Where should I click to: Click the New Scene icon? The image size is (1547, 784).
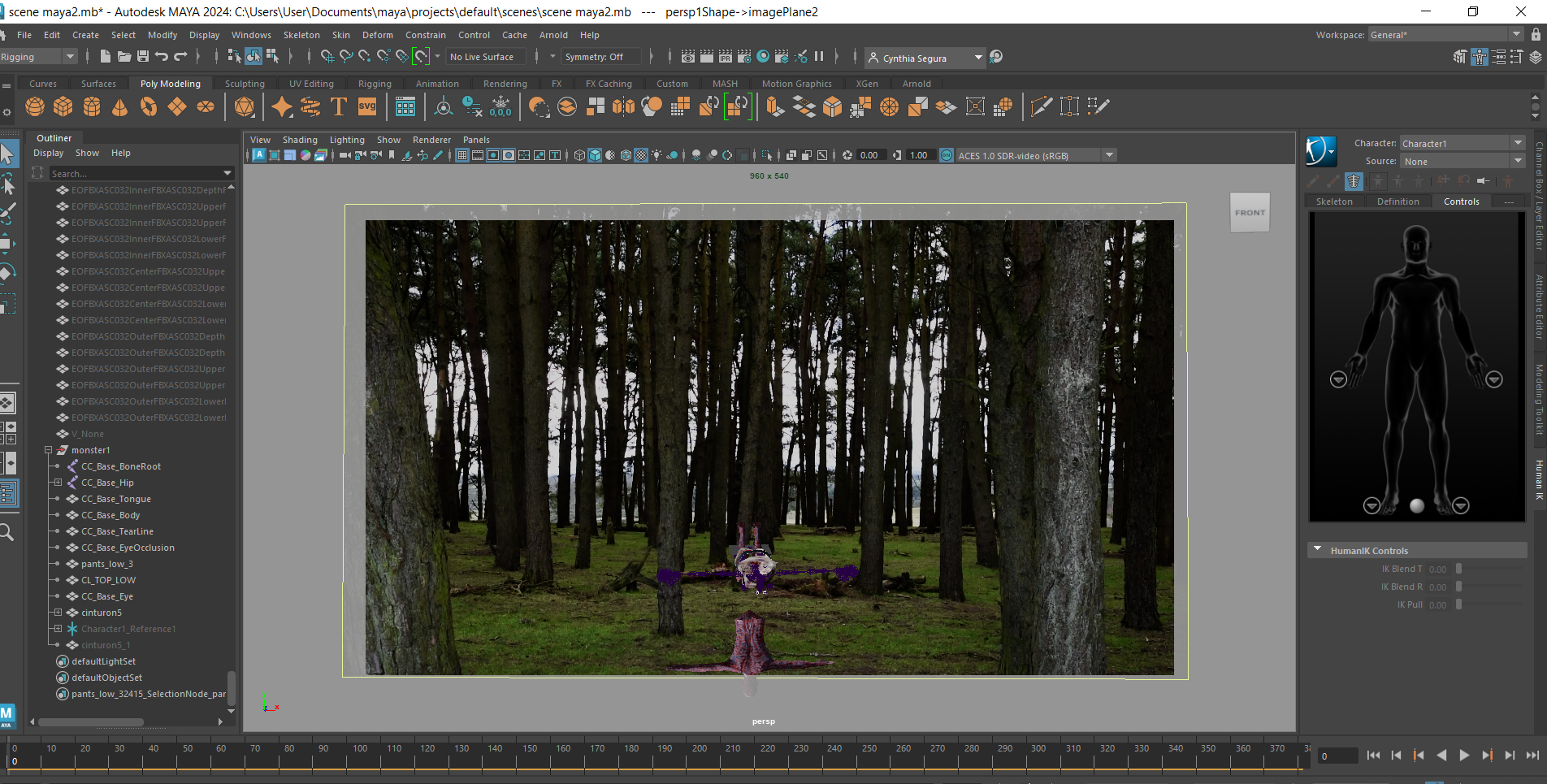point(105,56)
